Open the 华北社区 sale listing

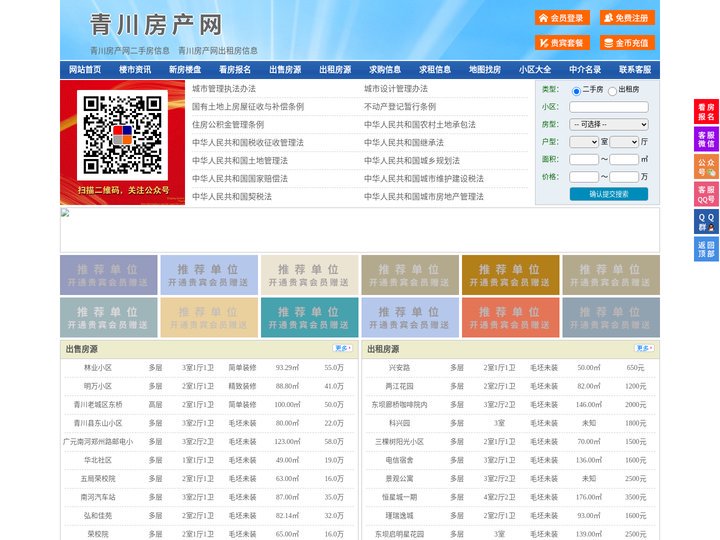click(x=98, y=460)
